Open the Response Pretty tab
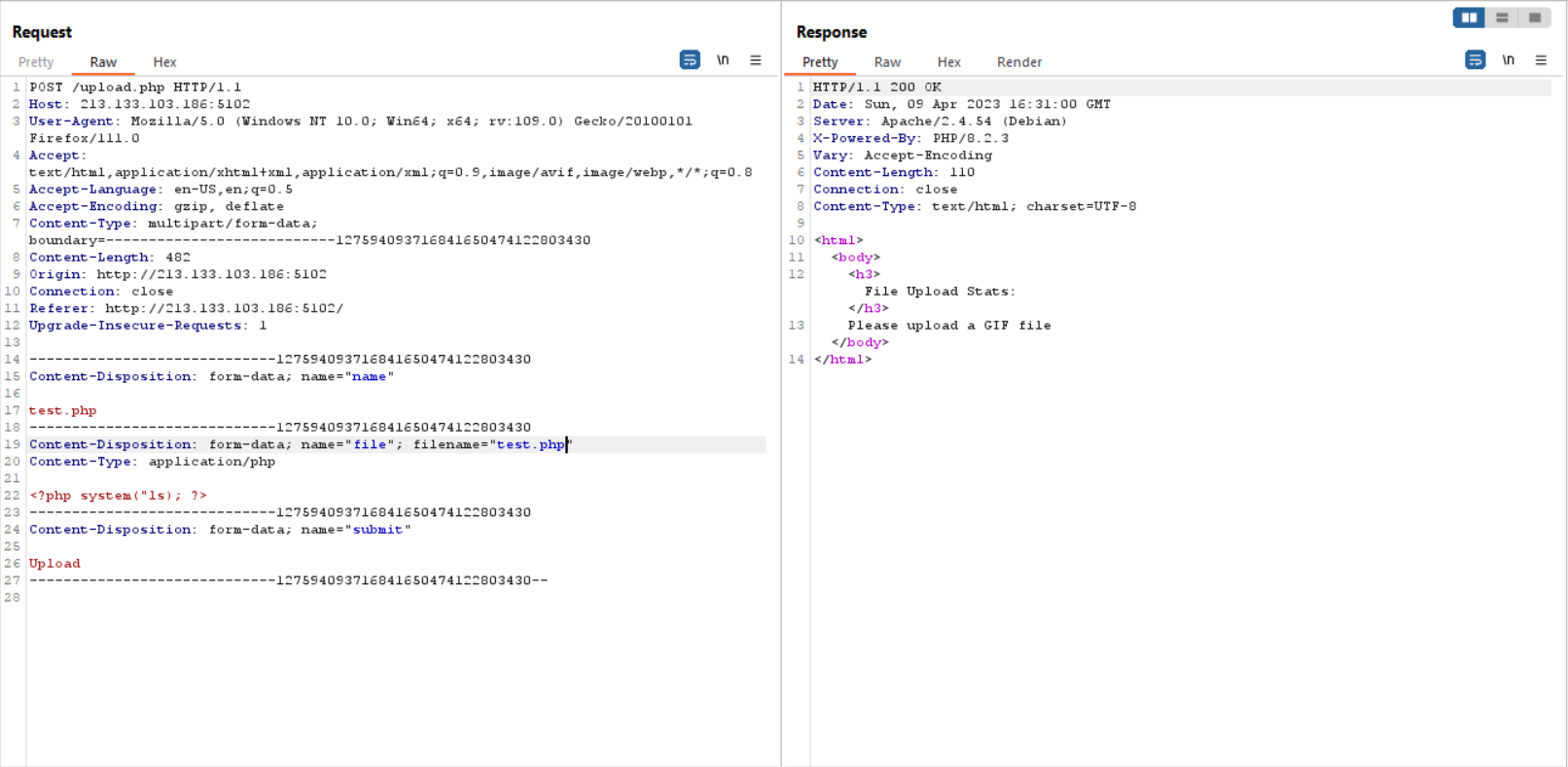The height and width of the screenshot is (767, 1568). click(x=820, y=62)
